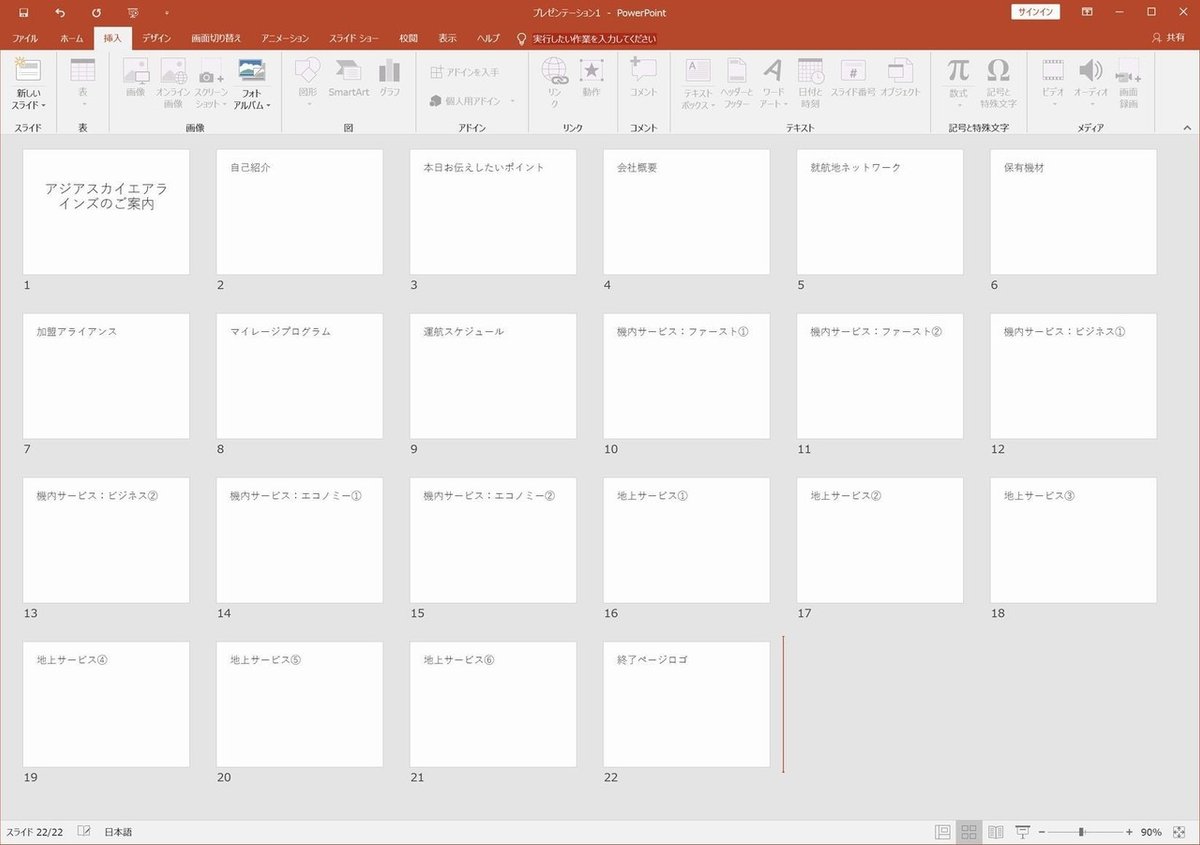Image resolution: width=1200 pixels, height=845 pixels.
Task: Click the spell check icon in status bar
Action: pyautogui.click(x=84, y=832)
